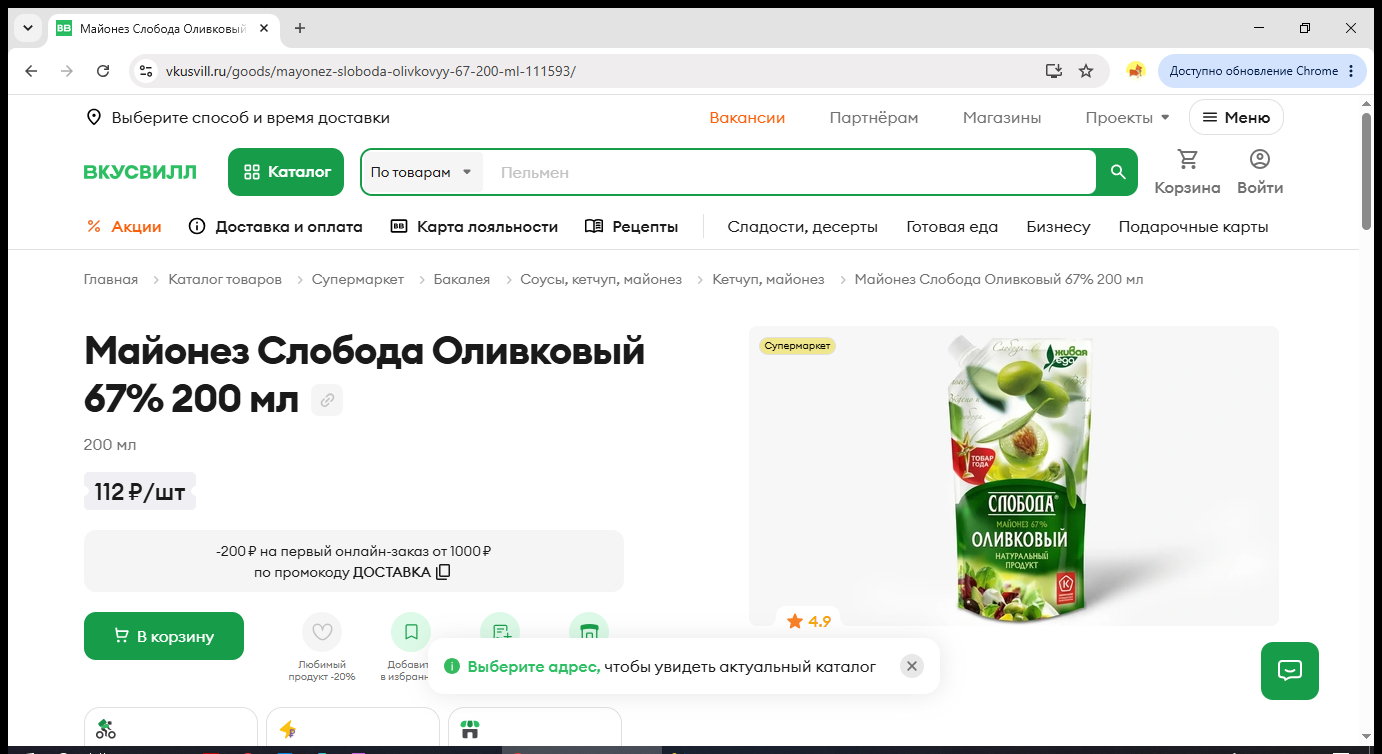Mark as Любимый продукт with the heart icon

[322, 632]
